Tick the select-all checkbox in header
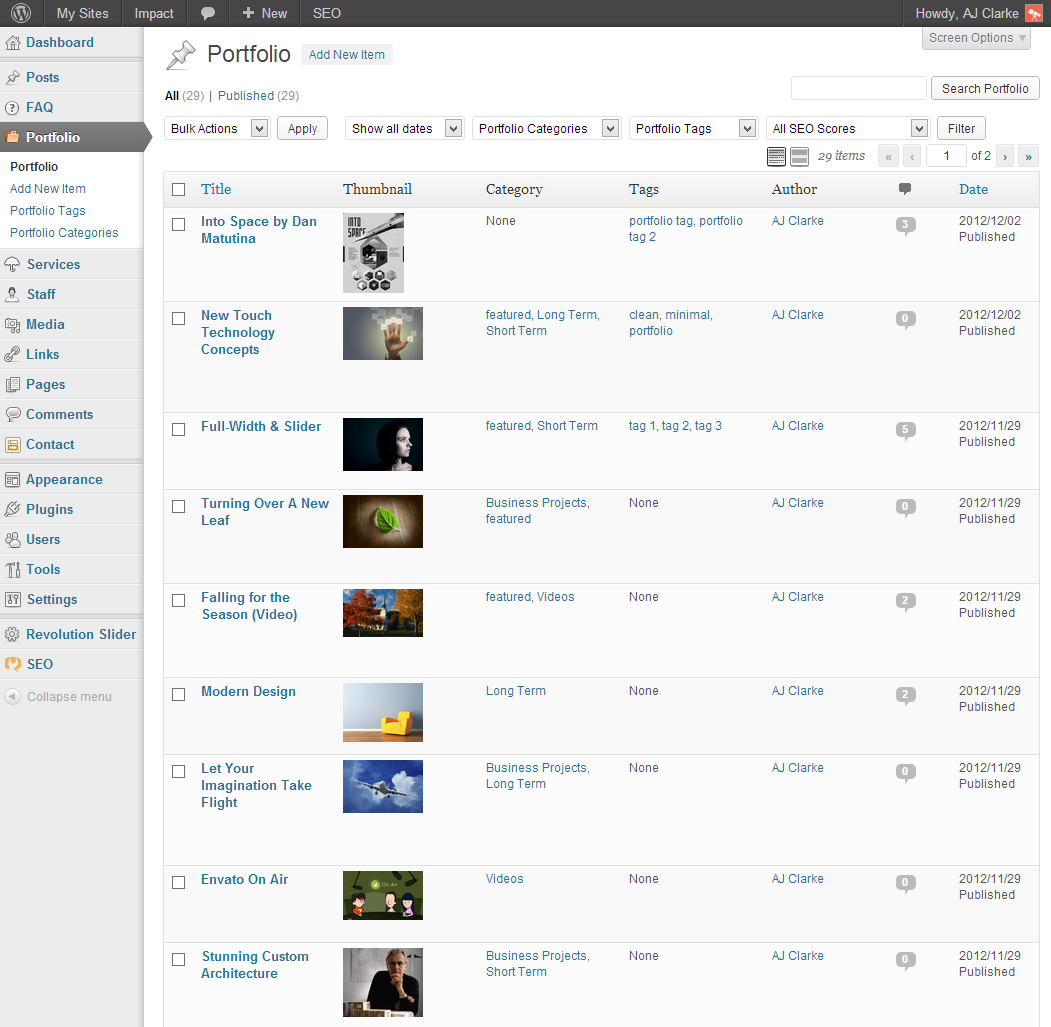The width and height of the screenshot is (1051, 1027). point(179,189)
